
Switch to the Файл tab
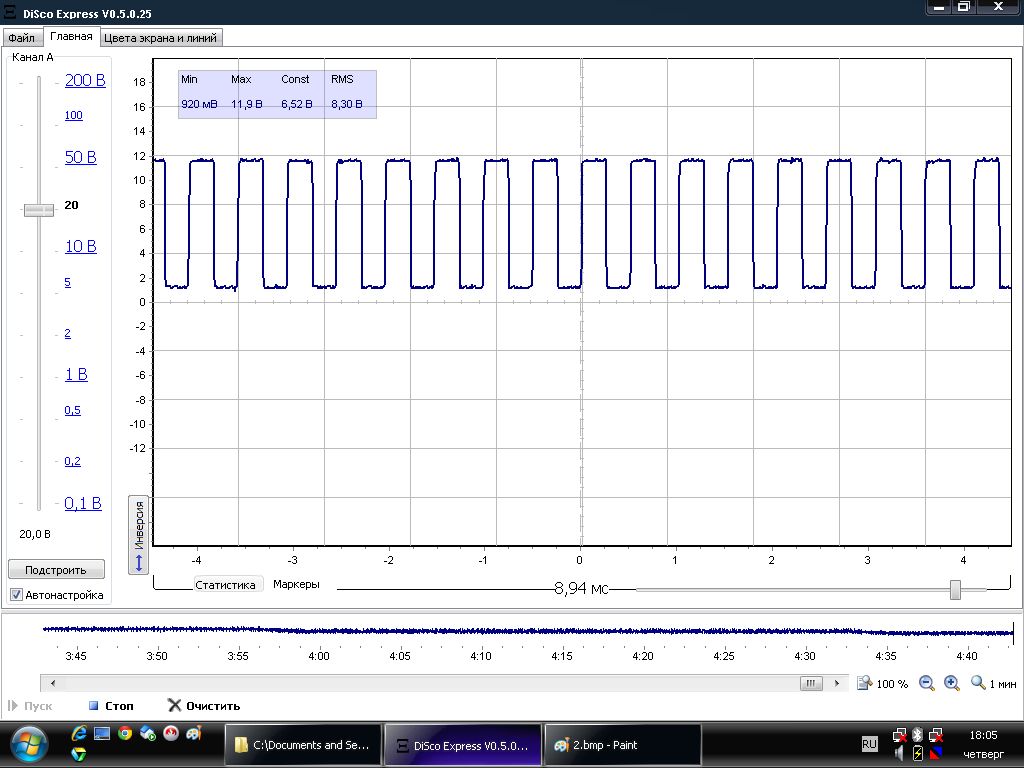click(x=22, y=38)
